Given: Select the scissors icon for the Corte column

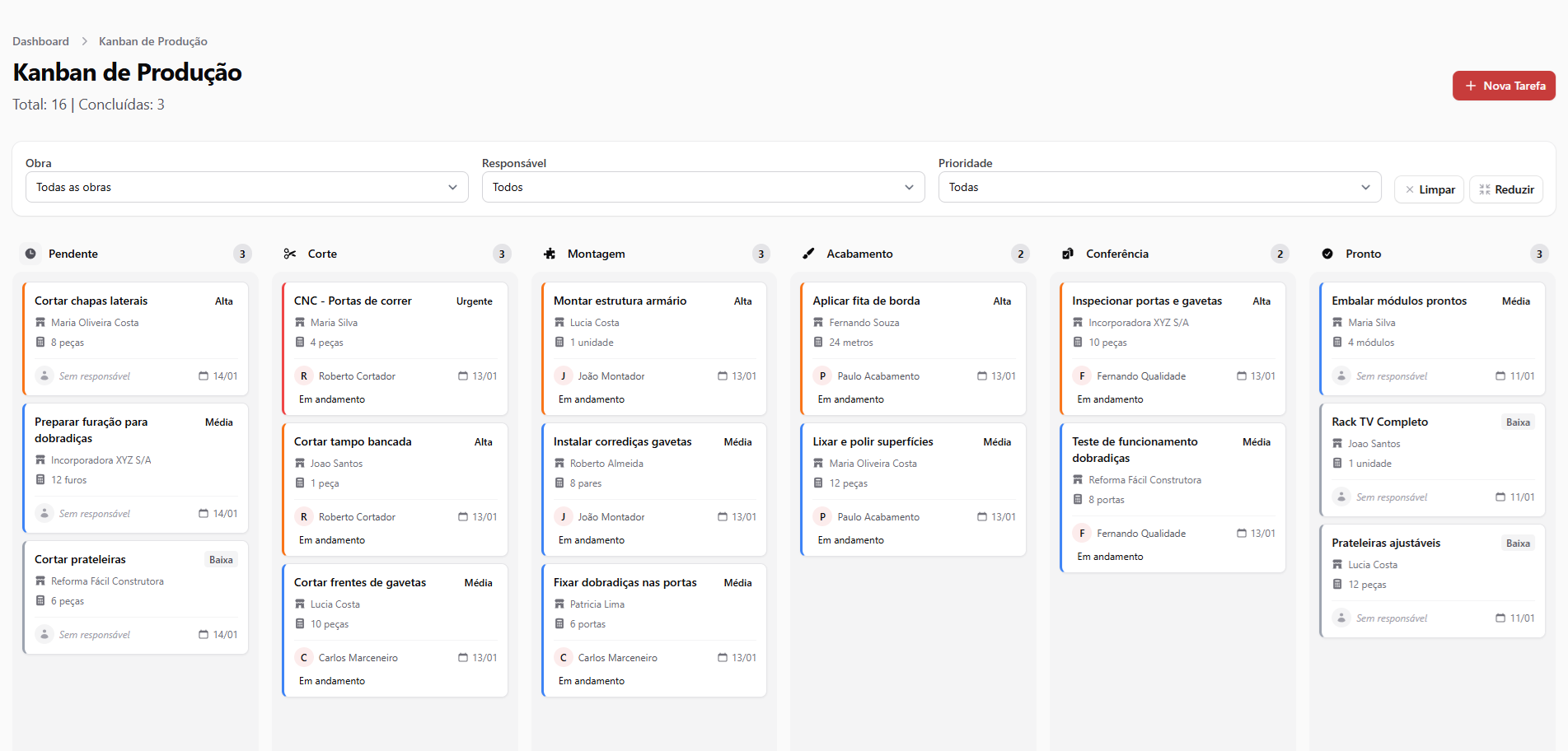Looking at the screenshot, I should (x=289, y=254).
